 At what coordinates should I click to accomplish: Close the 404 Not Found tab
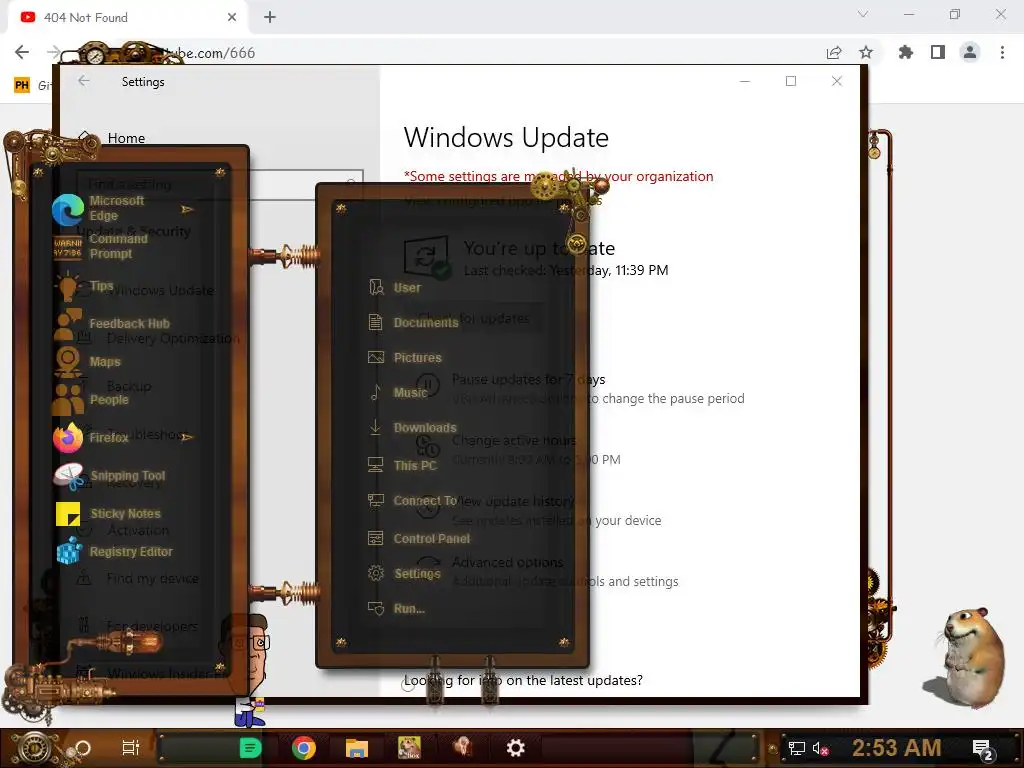coord(232,18)
